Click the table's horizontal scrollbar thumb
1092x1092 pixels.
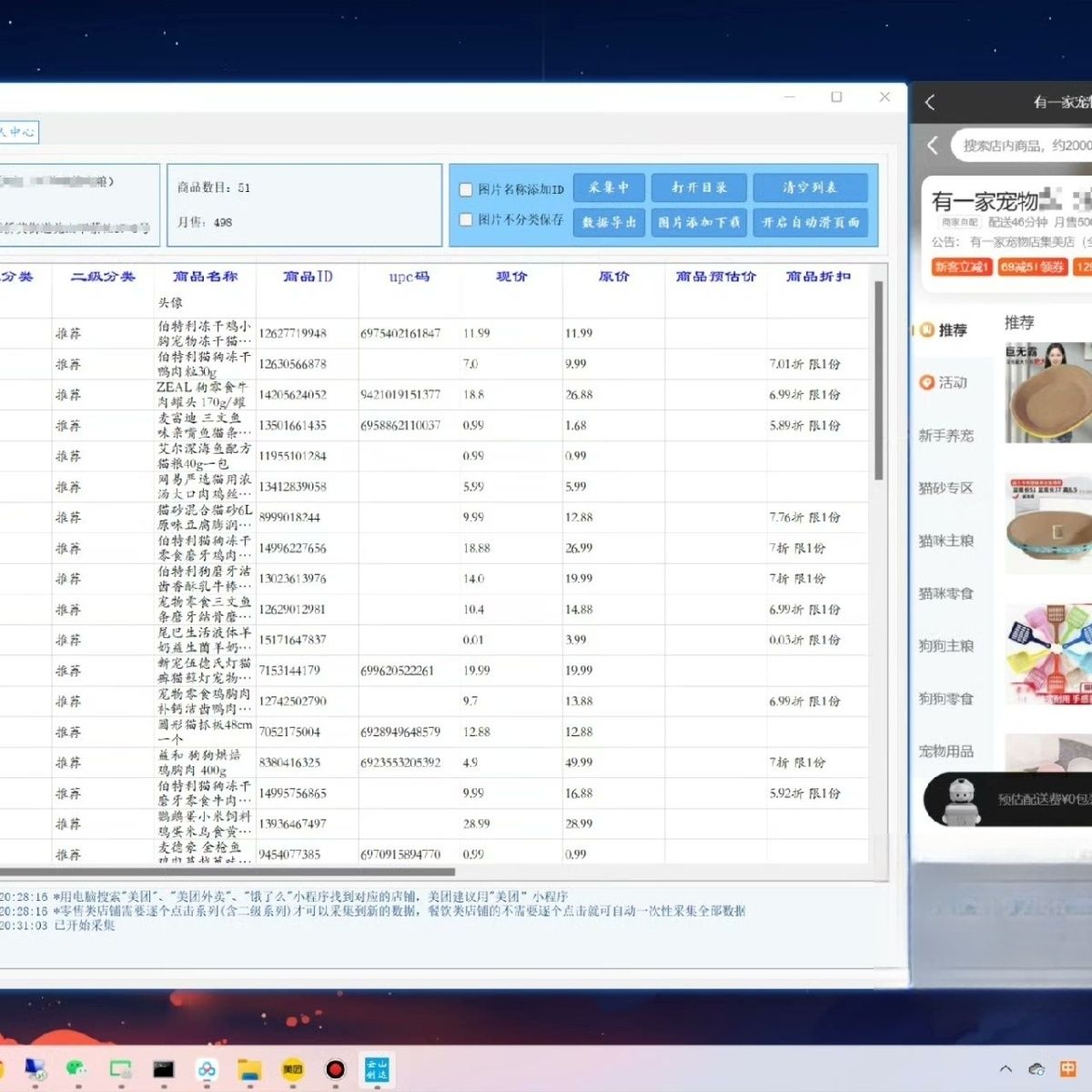click(x=227, y=872)
